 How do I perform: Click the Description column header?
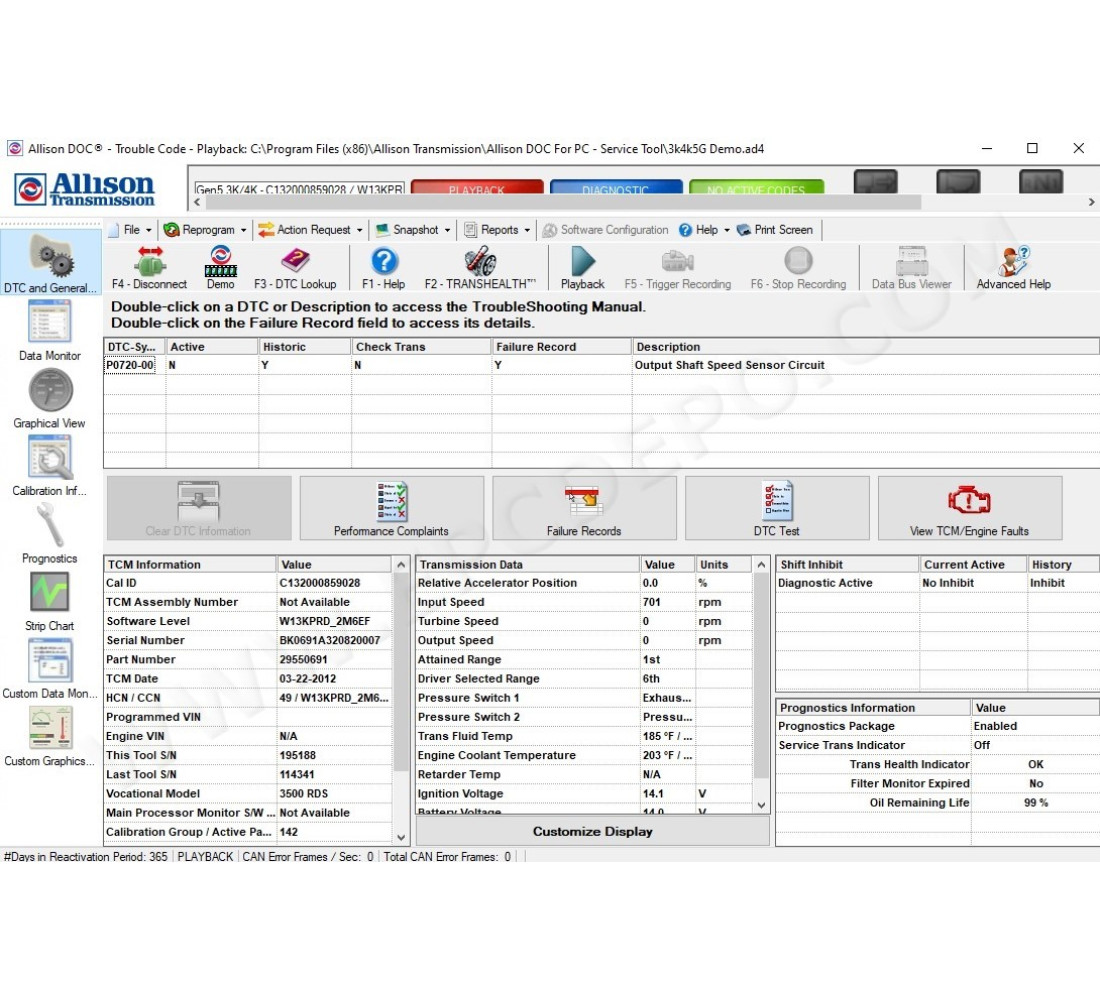[x=866, y=347]
